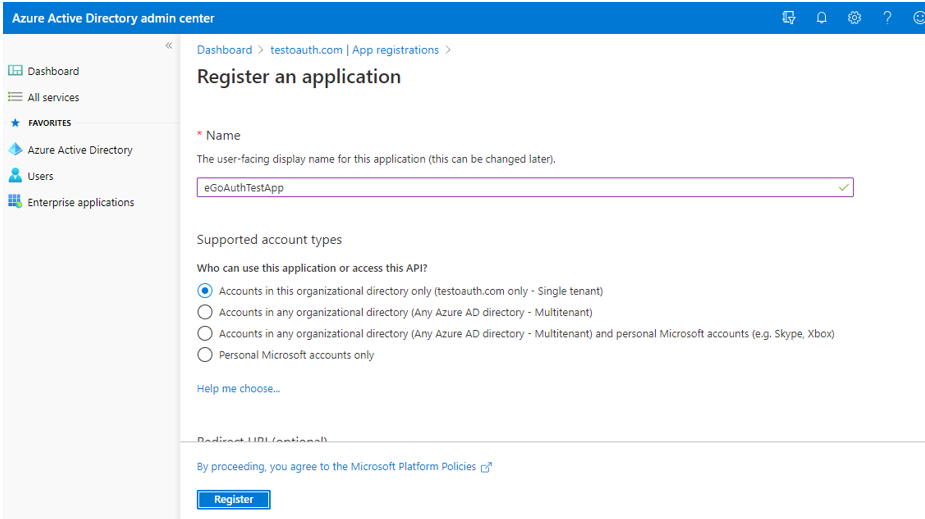This screenshot has width=925, height=519.
Task: Open the help question mark icon
Action: pos(887,18)
